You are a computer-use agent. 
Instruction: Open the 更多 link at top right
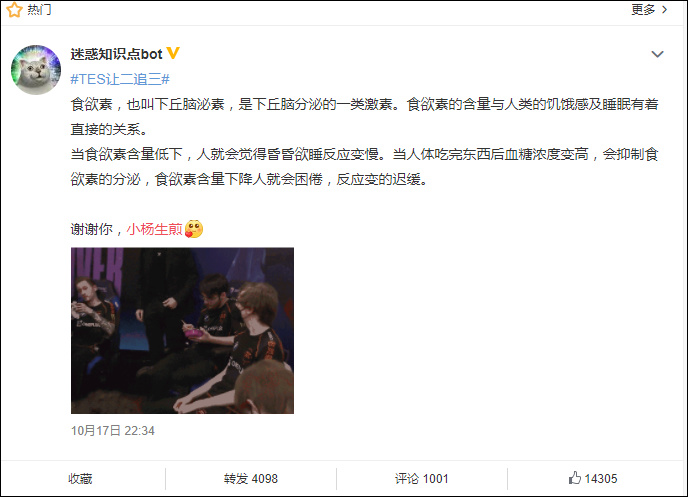coord(643,9)
